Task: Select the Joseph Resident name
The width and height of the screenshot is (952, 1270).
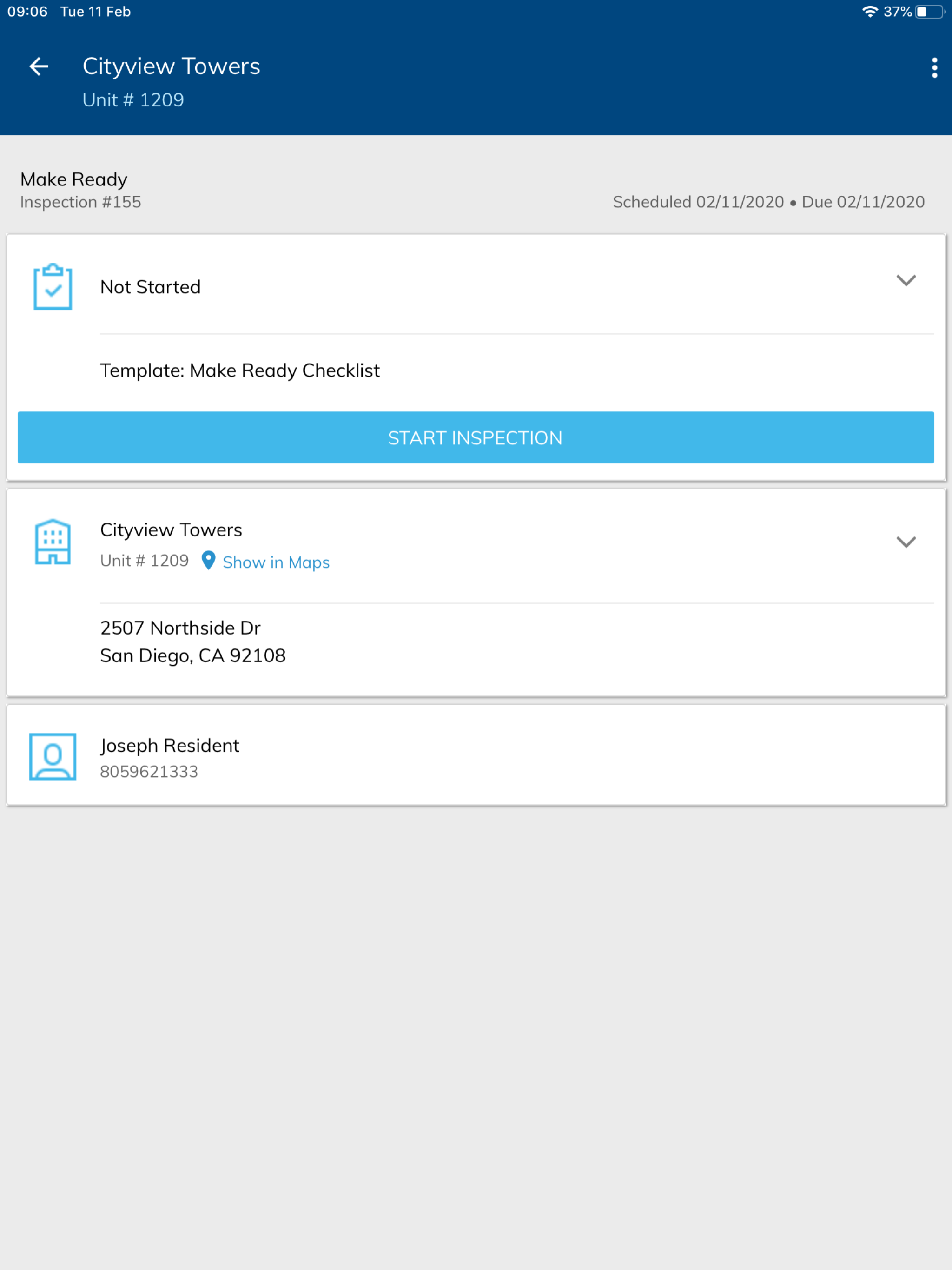Action: [x=169, y=745]
